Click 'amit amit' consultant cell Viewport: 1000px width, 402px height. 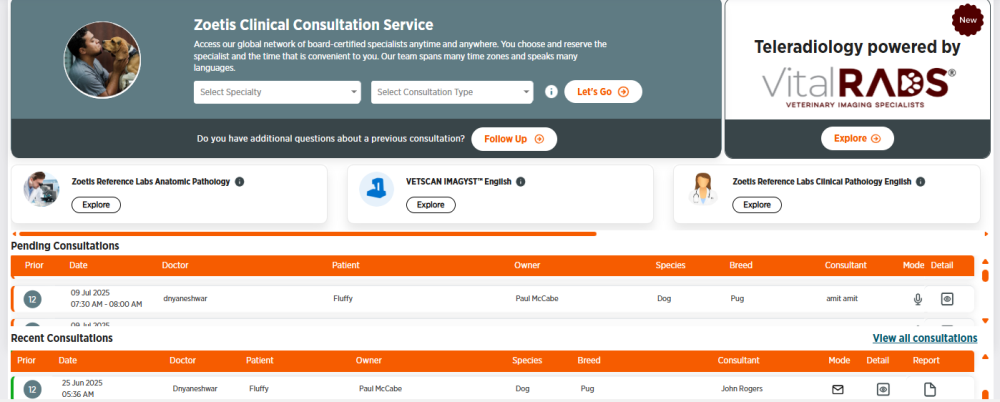[x=842, y=298]
